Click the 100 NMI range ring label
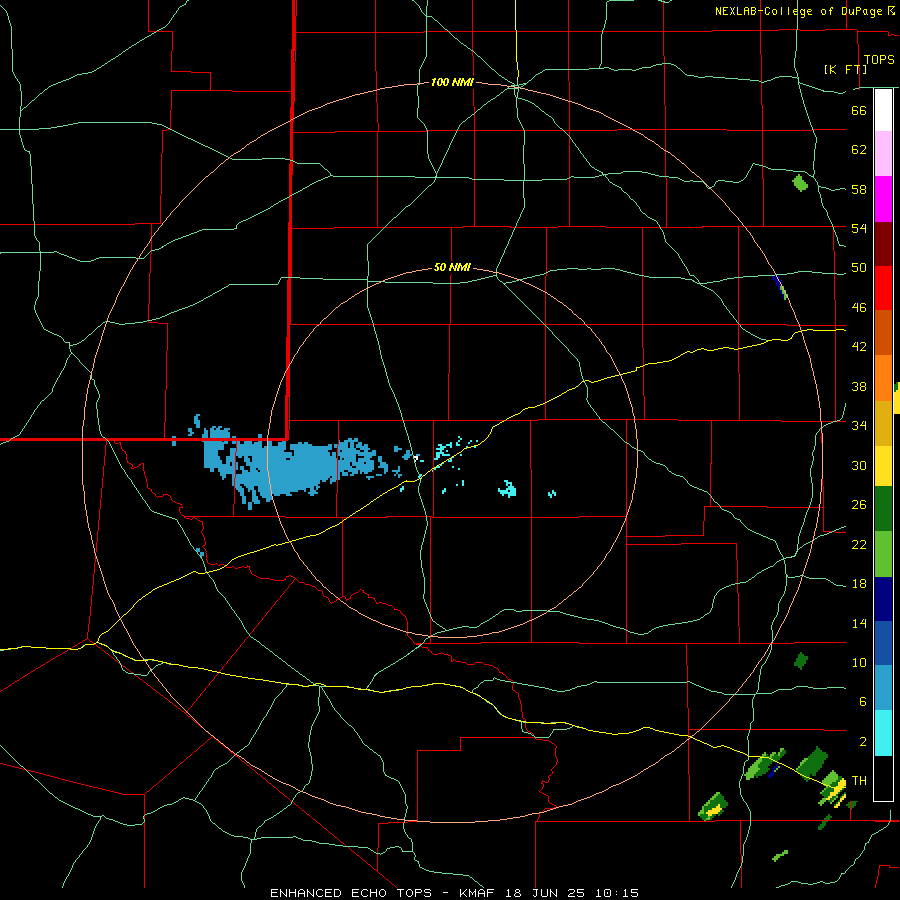The image size is (900, 900). tap(452, 83)
